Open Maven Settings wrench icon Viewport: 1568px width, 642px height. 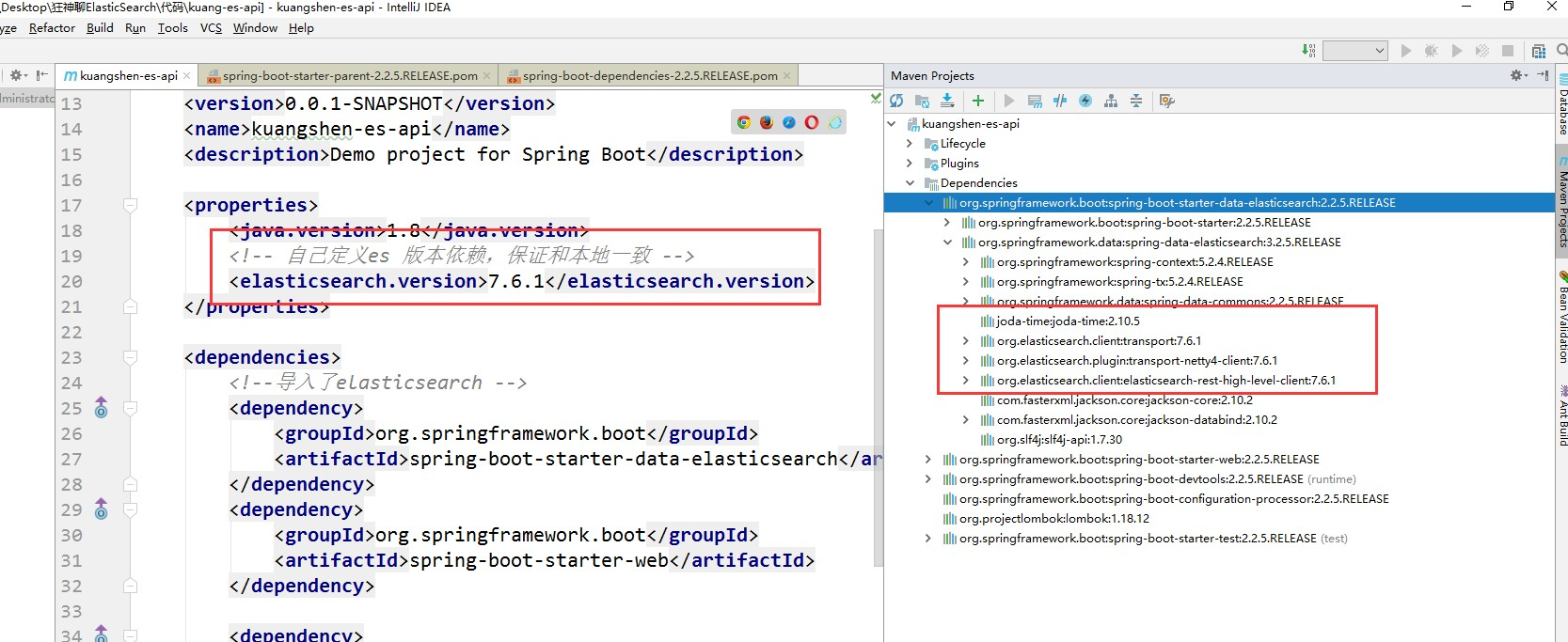pyautogui.click(x=1167, y=101)
